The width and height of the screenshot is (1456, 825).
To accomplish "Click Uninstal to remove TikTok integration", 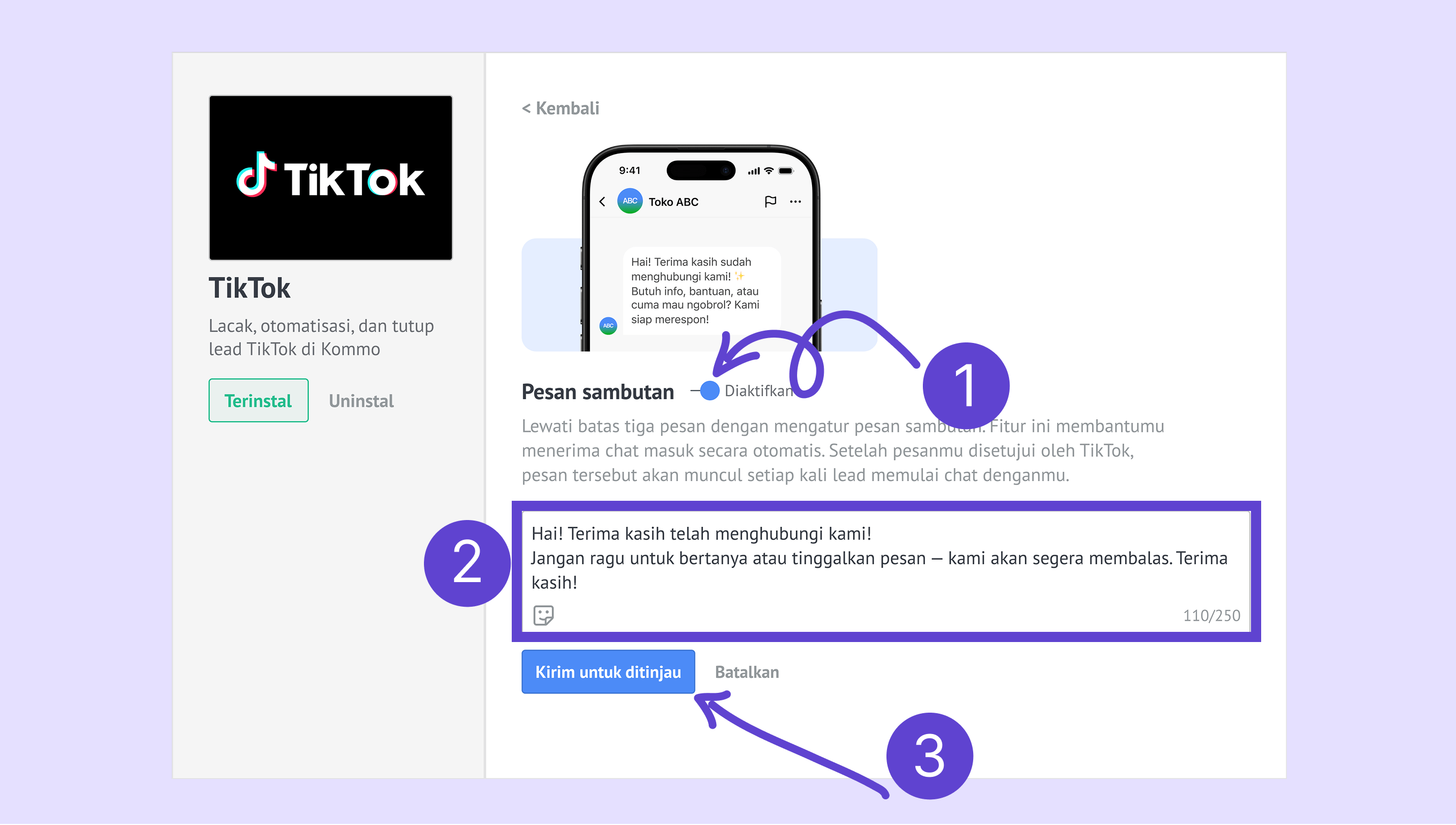I will (x=361, y=401).
